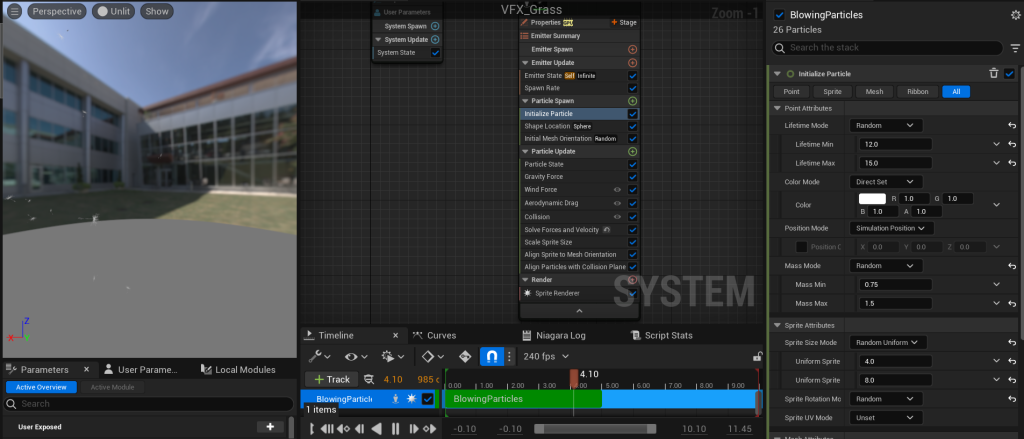Delete the Initialize Particle module via trash icon
1024x439 pixels.
(993, 73)
